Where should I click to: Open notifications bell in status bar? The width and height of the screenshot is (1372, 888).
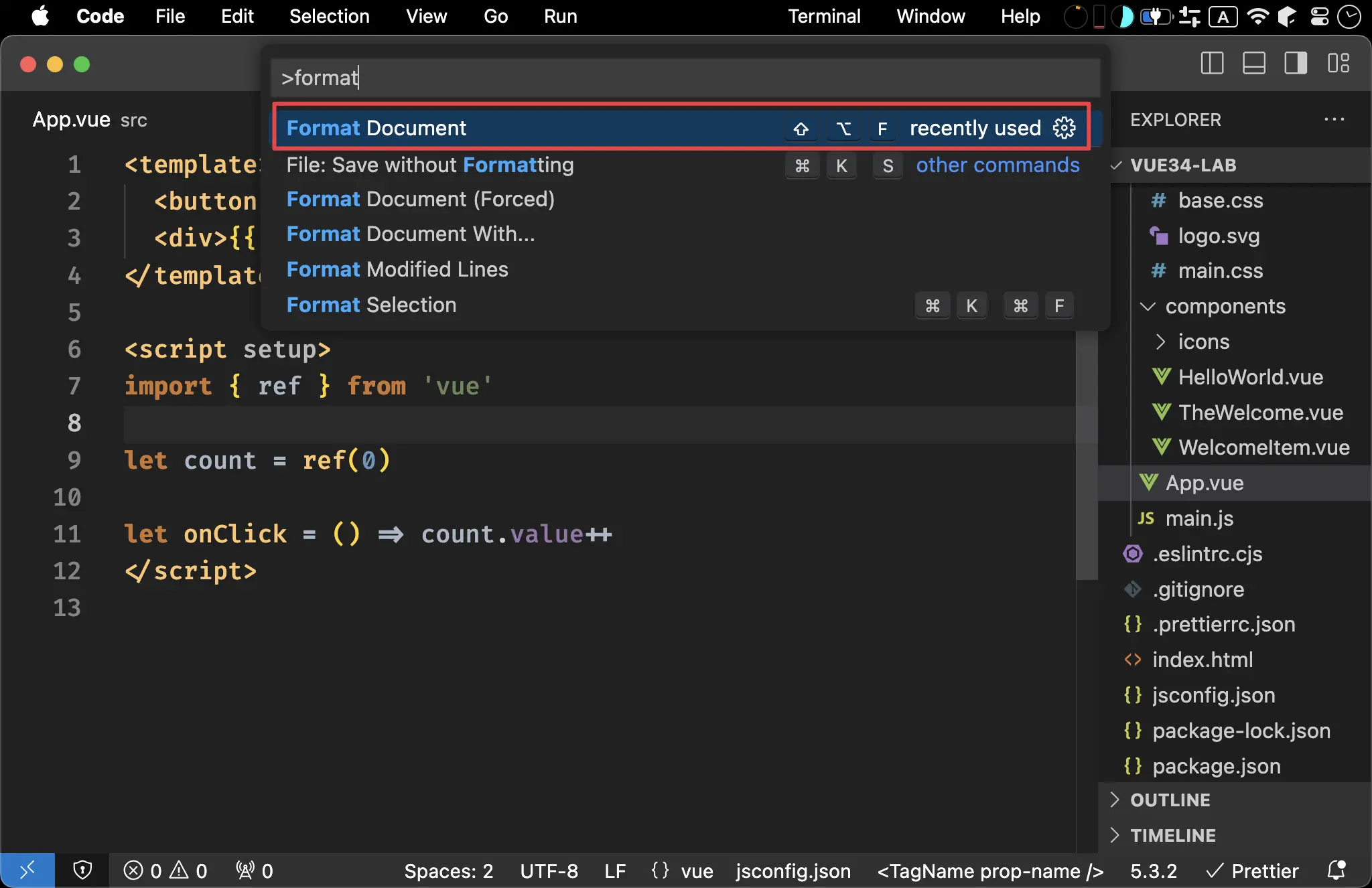coord(1336,871)
